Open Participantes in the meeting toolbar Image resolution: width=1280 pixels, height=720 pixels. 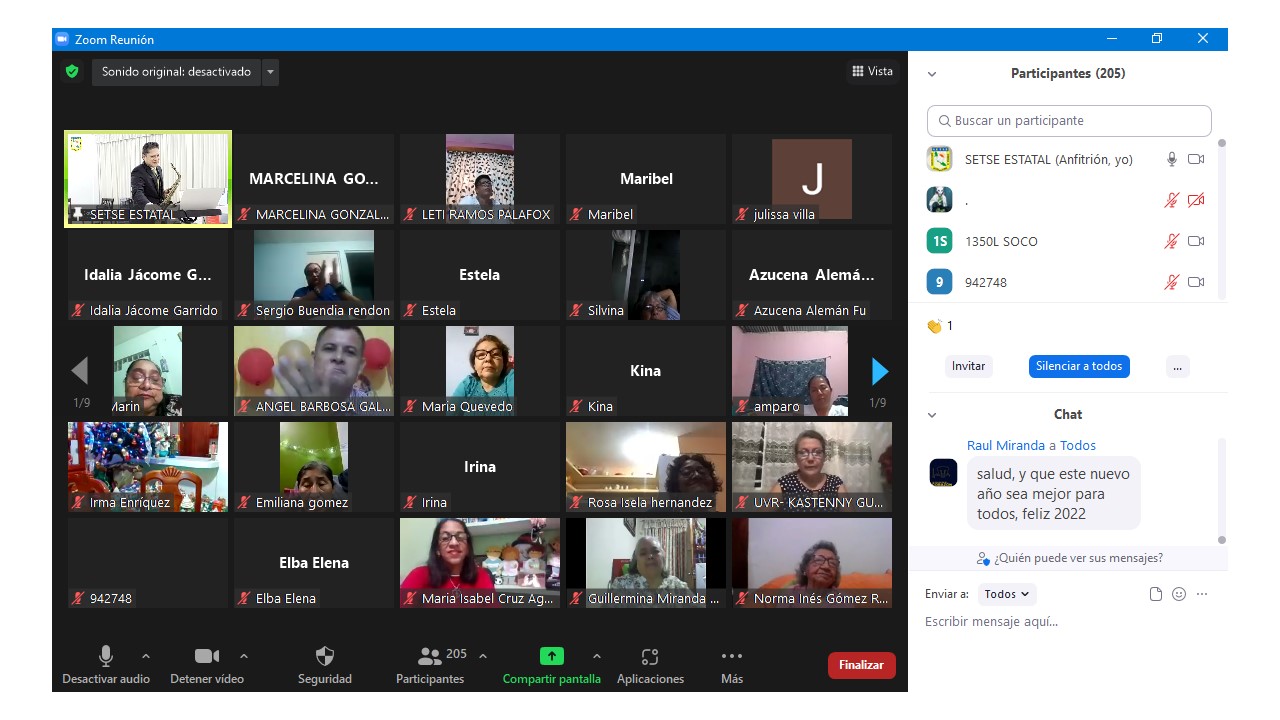[430, 665]
